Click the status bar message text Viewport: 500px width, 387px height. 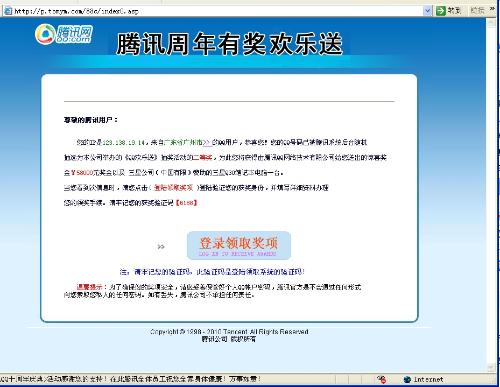click(130, 379)
